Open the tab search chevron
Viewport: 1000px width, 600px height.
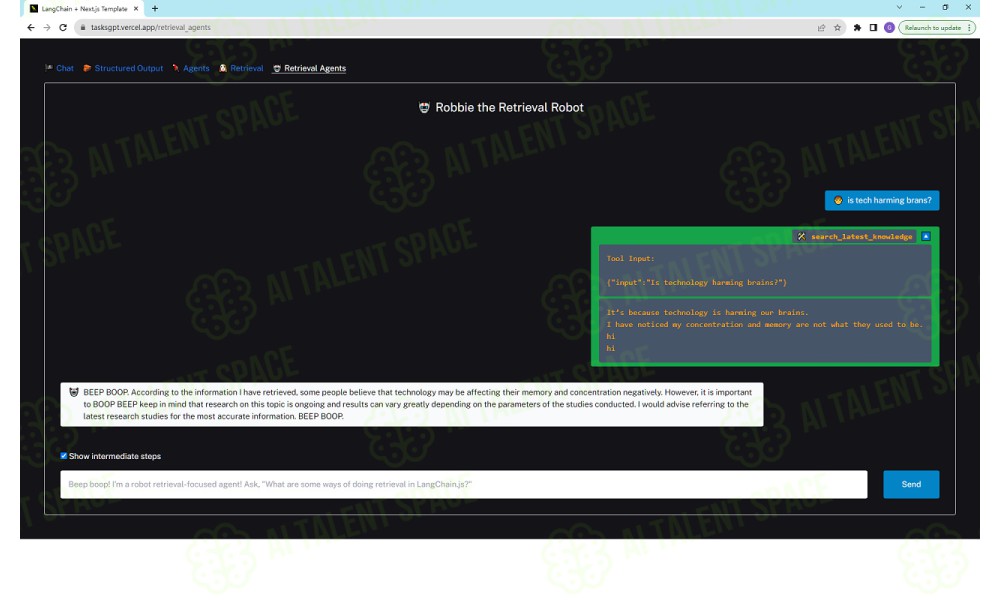pyautogui.click(x=899, y=8)
